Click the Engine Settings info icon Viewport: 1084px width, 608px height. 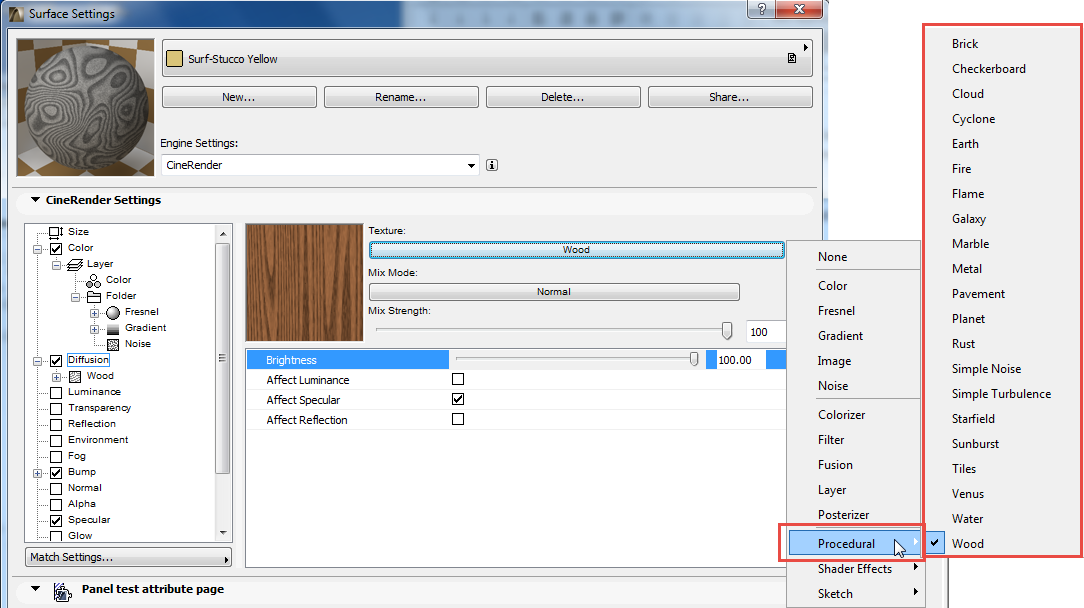[x=492, y=165]
